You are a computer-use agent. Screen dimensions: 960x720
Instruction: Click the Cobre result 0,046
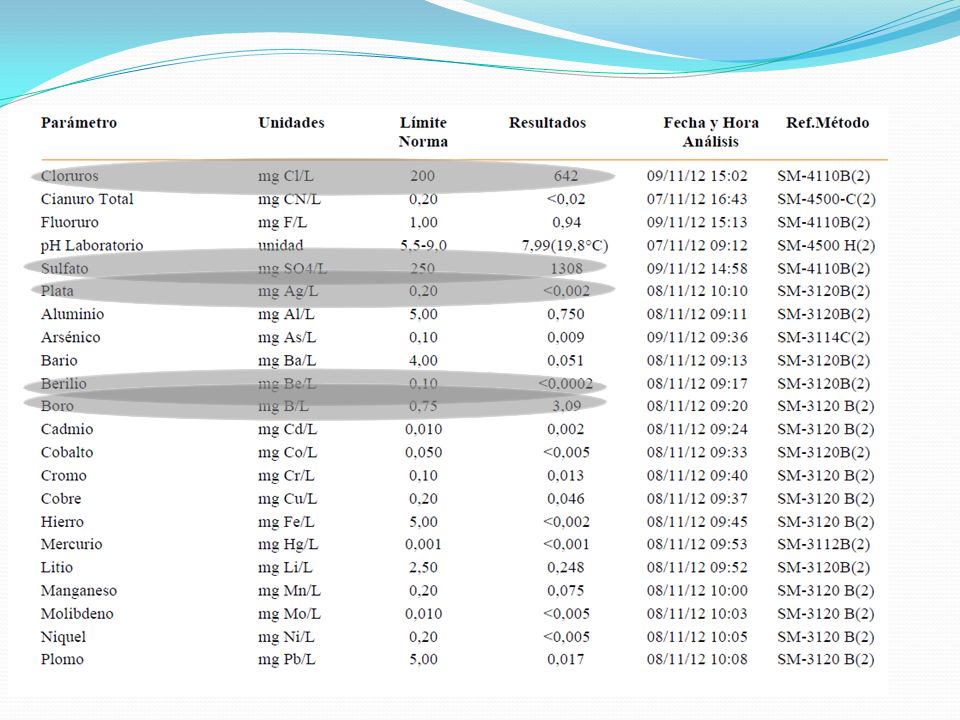pyautogui.click(x=566, y=499)
